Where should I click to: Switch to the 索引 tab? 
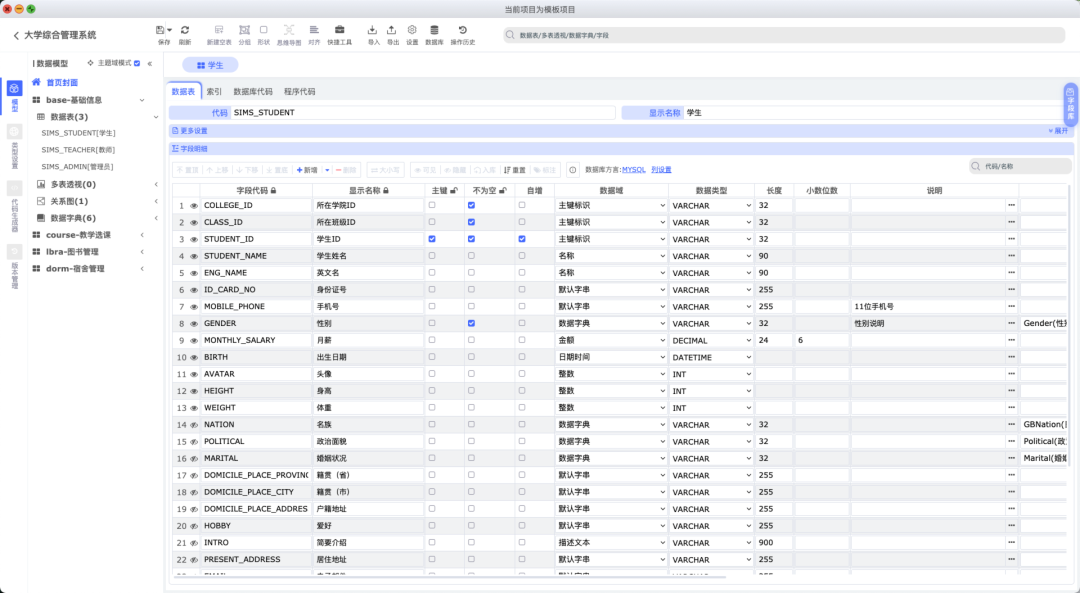pos(214,92)
